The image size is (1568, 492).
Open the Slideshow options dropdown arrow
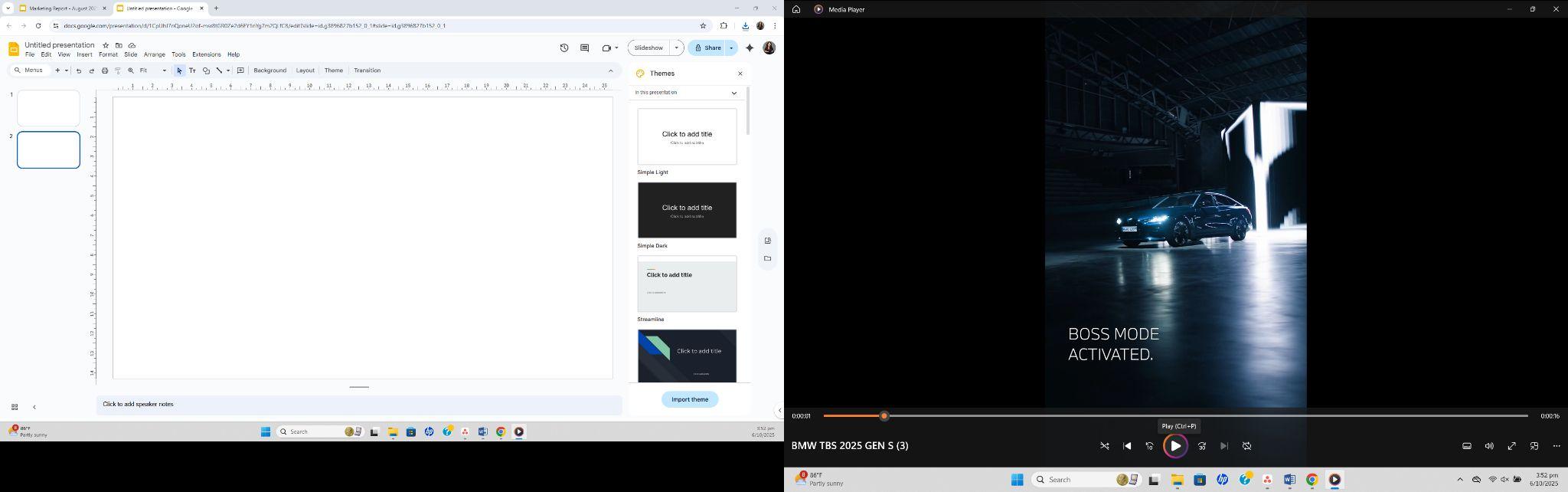[676, 48]
